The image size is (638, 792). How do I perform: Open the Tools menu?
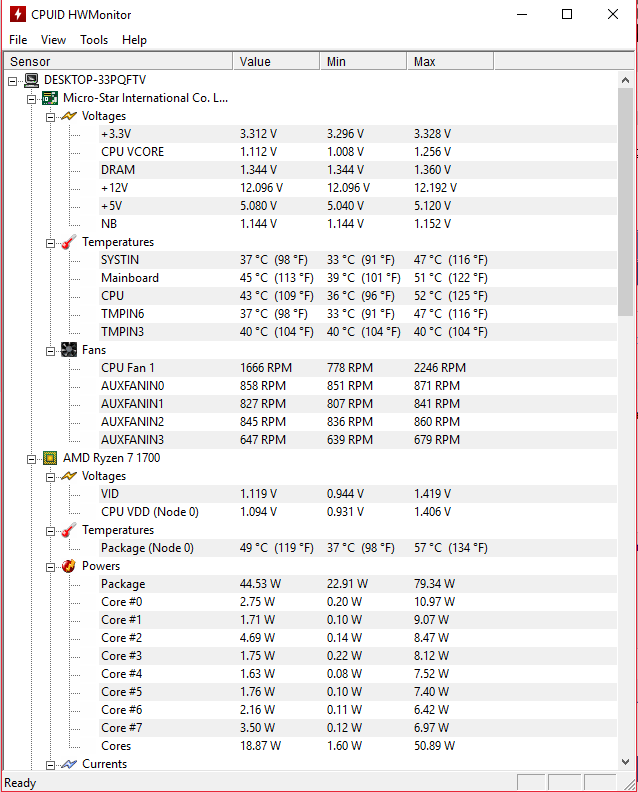[x=94, y=40]
